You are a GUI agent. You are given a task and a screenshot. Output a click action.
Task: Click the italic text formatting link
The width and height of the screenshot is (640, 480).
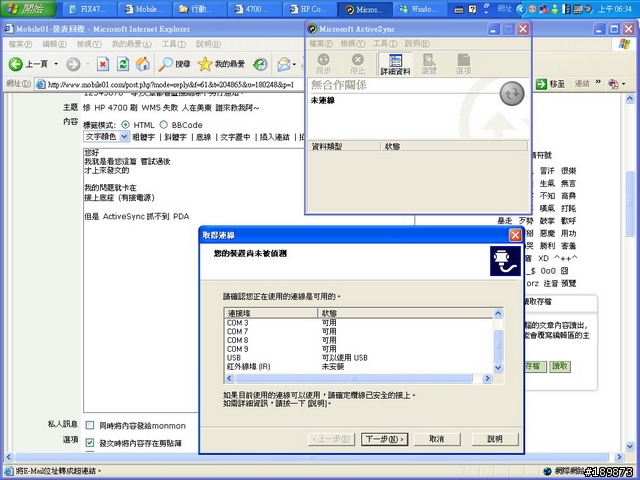(x=176, y=137)
